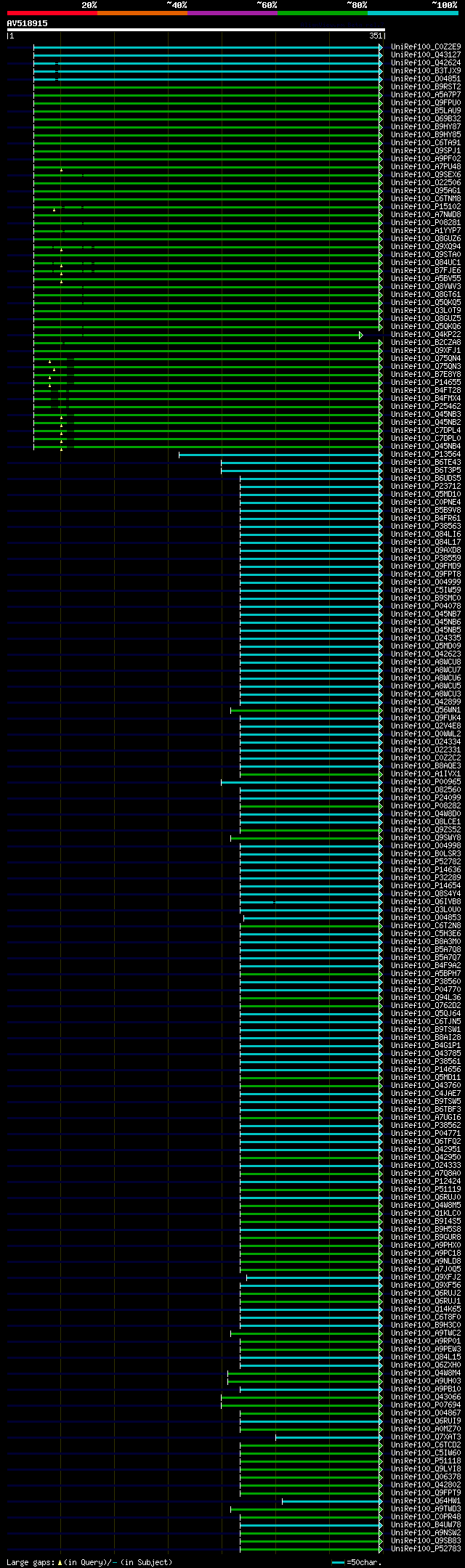Select the UniRef100_B9GUR8 label
The height and width of the screenshot is (1568, 465).
(426, 1238)
